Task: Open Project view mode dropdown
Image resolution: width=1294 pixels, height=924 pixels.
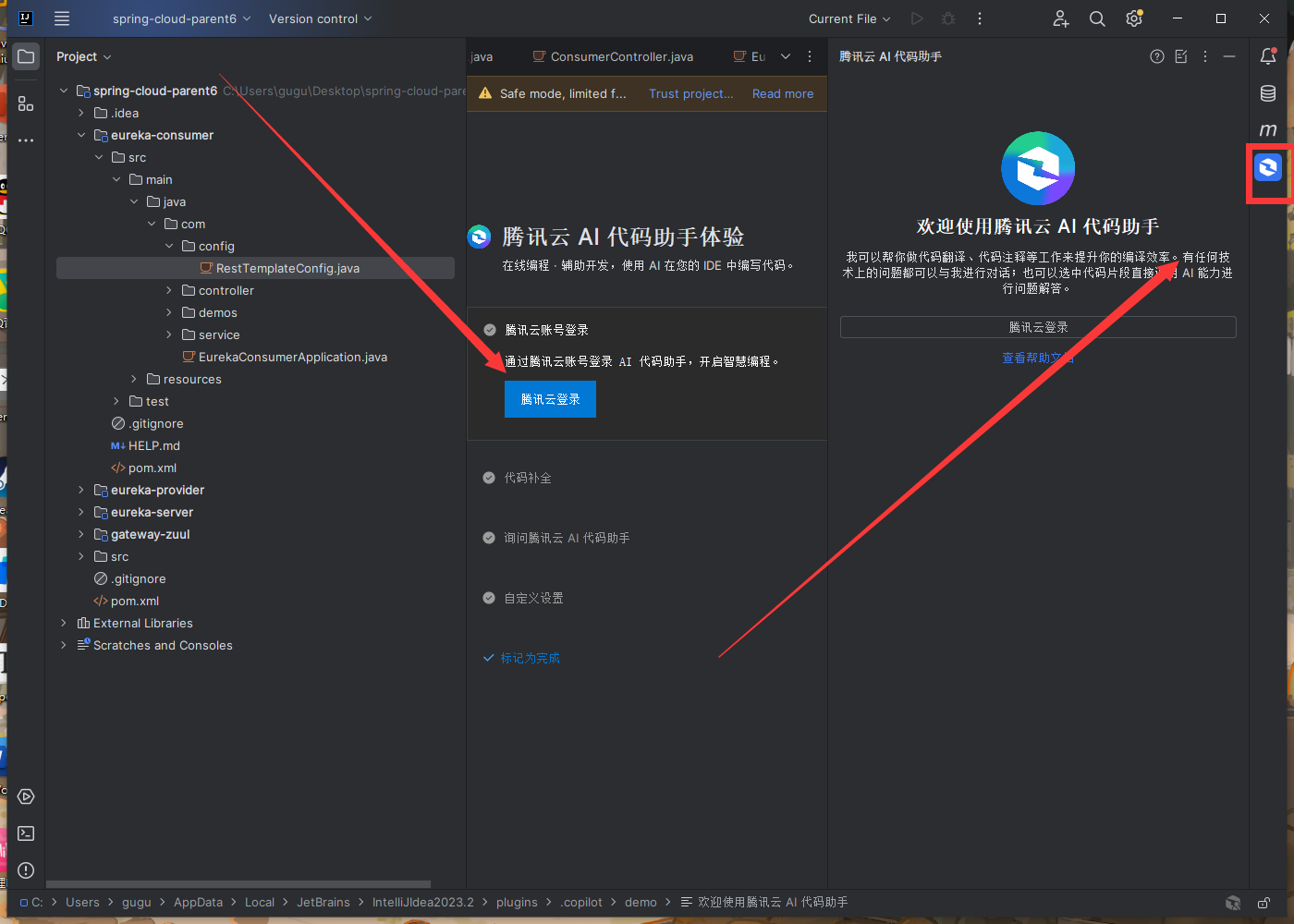Action: [x=83, y=56]
